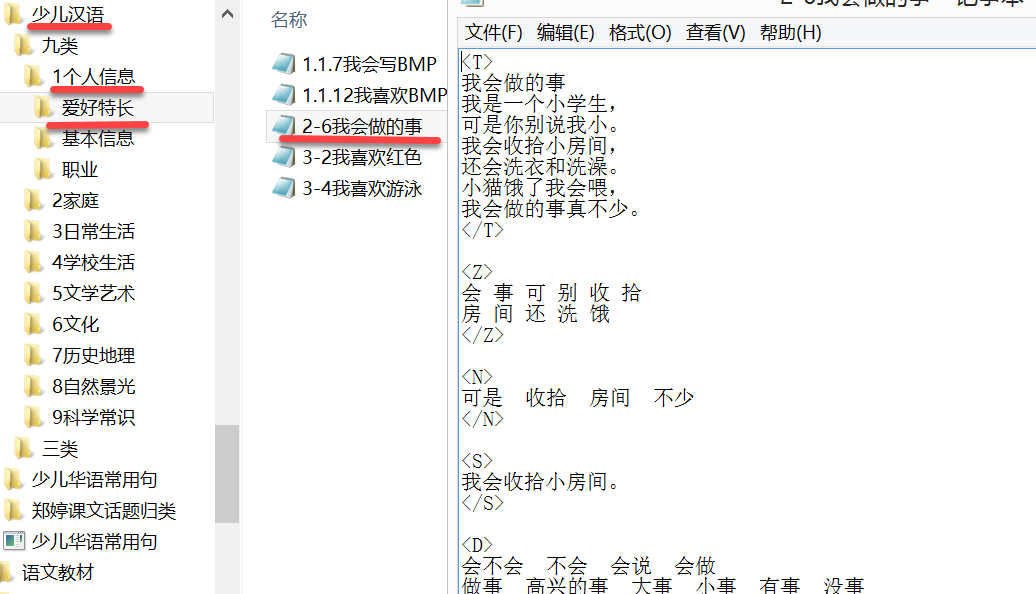1036x594 pixels.
Task: Click the 少儿汉语 folder icon
Action: pyautogui.click(x=13, y=14)
